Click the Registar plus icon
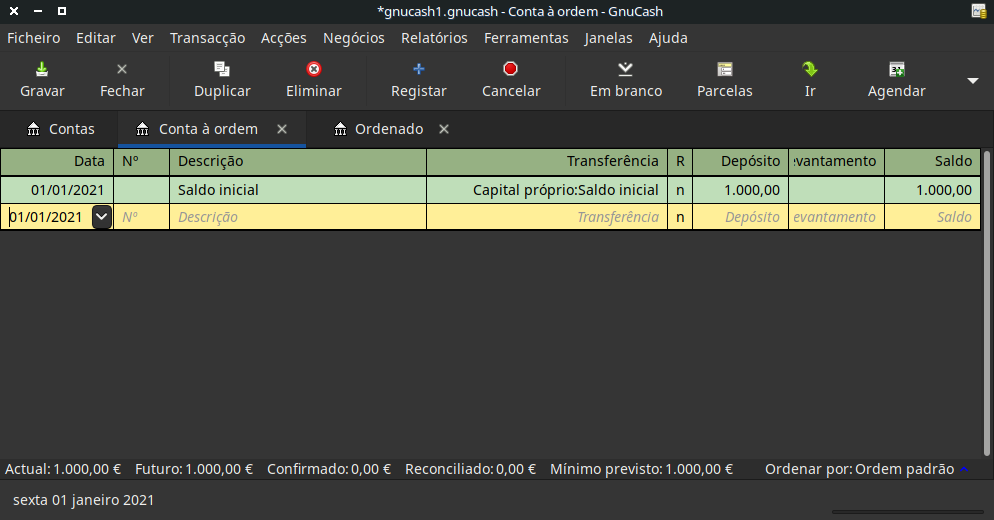 [419, 70]
